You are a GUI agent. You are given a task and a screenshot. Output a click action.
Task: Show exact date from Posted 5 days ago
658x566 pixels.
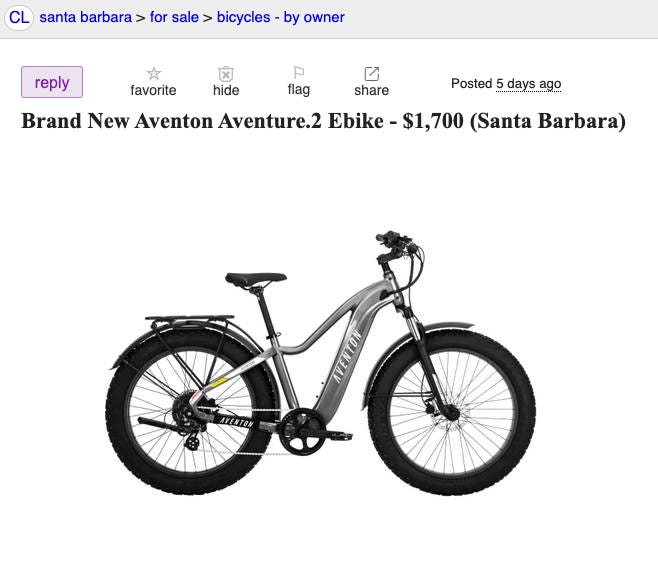pyautogui.click(x=528, y=84)
